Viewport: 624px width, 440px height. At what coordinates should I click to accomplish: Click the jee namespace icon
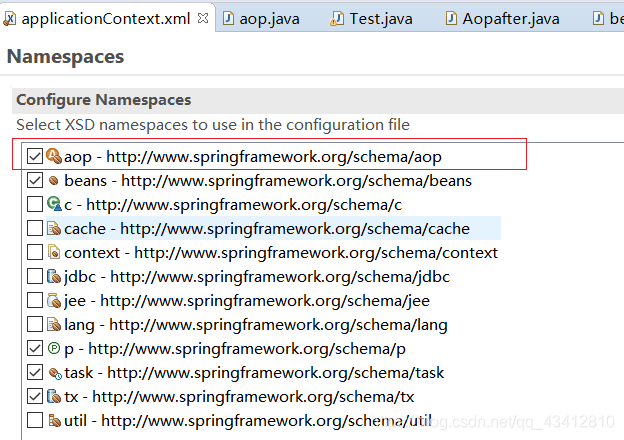(x=54, y=300)
